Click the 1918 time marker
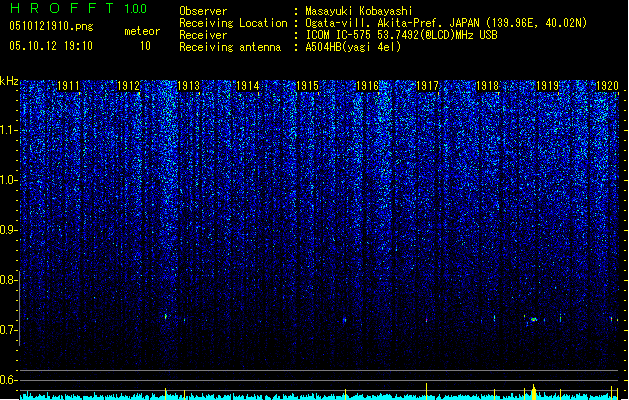This screenshot has height=400, width=629. pyautogui.click(x=487, y=86)
